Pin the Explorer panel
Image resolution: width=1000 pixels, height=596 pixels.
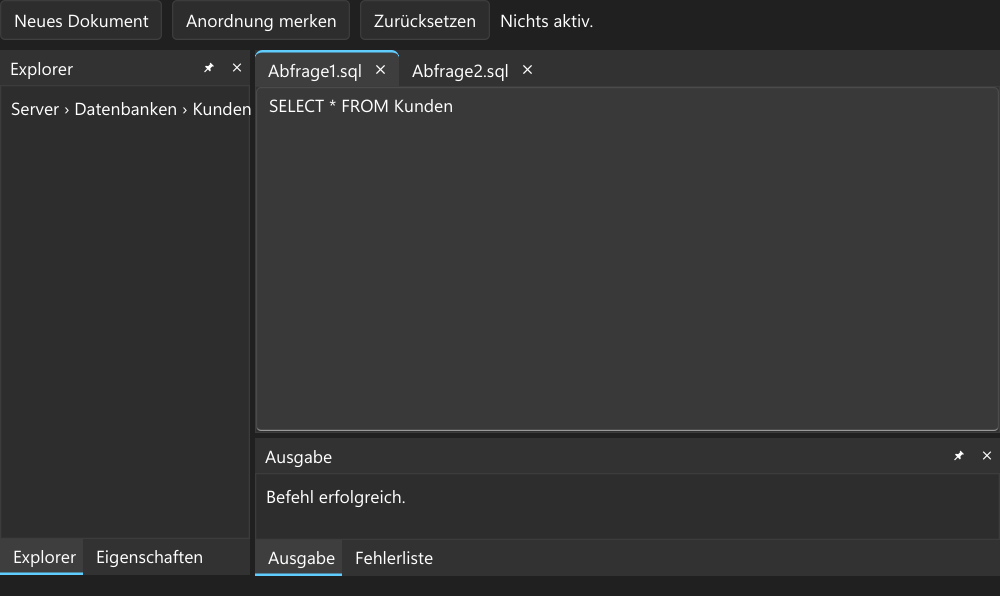pos(209,68)
